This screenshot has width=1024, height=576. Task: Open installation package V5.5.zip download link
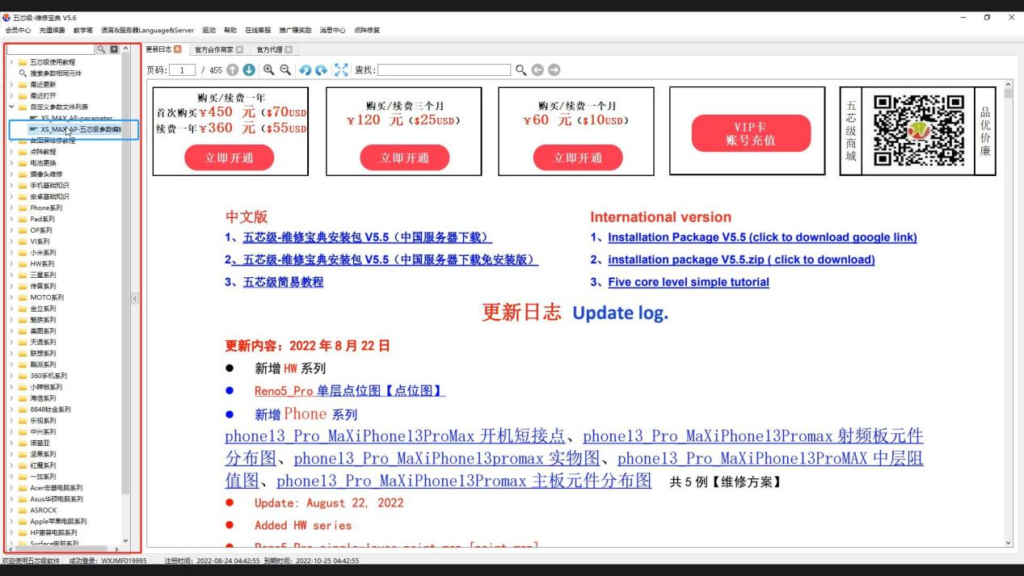(x=741, y=259)
